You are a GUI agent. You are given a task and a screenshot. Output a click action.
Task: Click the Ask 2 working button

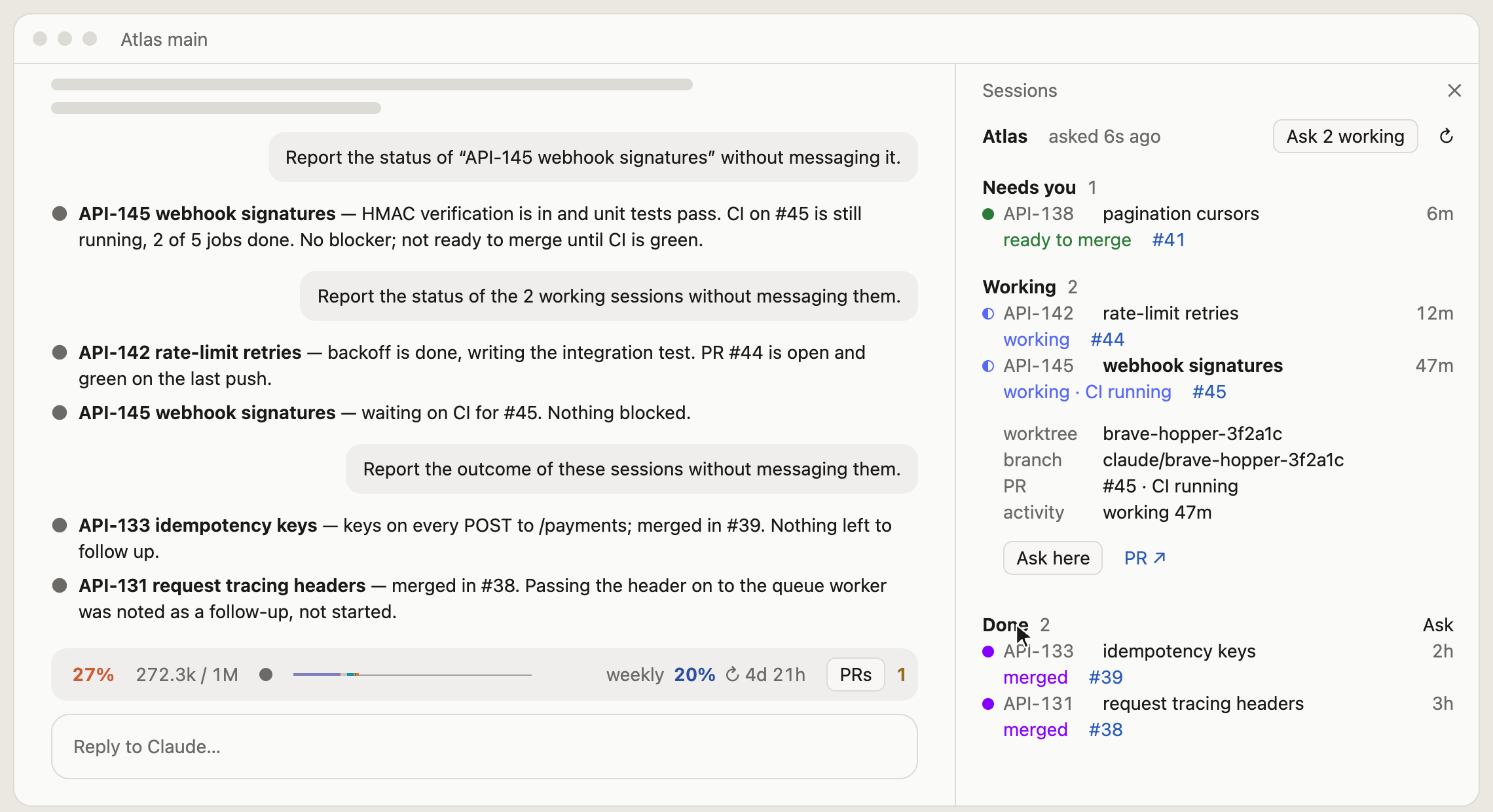click(x=1345, y=136)
